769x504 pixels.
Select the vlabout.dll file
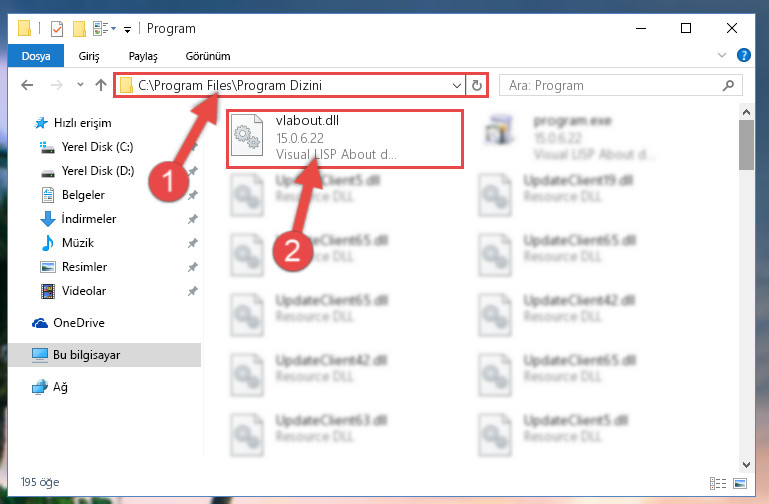(345, 139)
